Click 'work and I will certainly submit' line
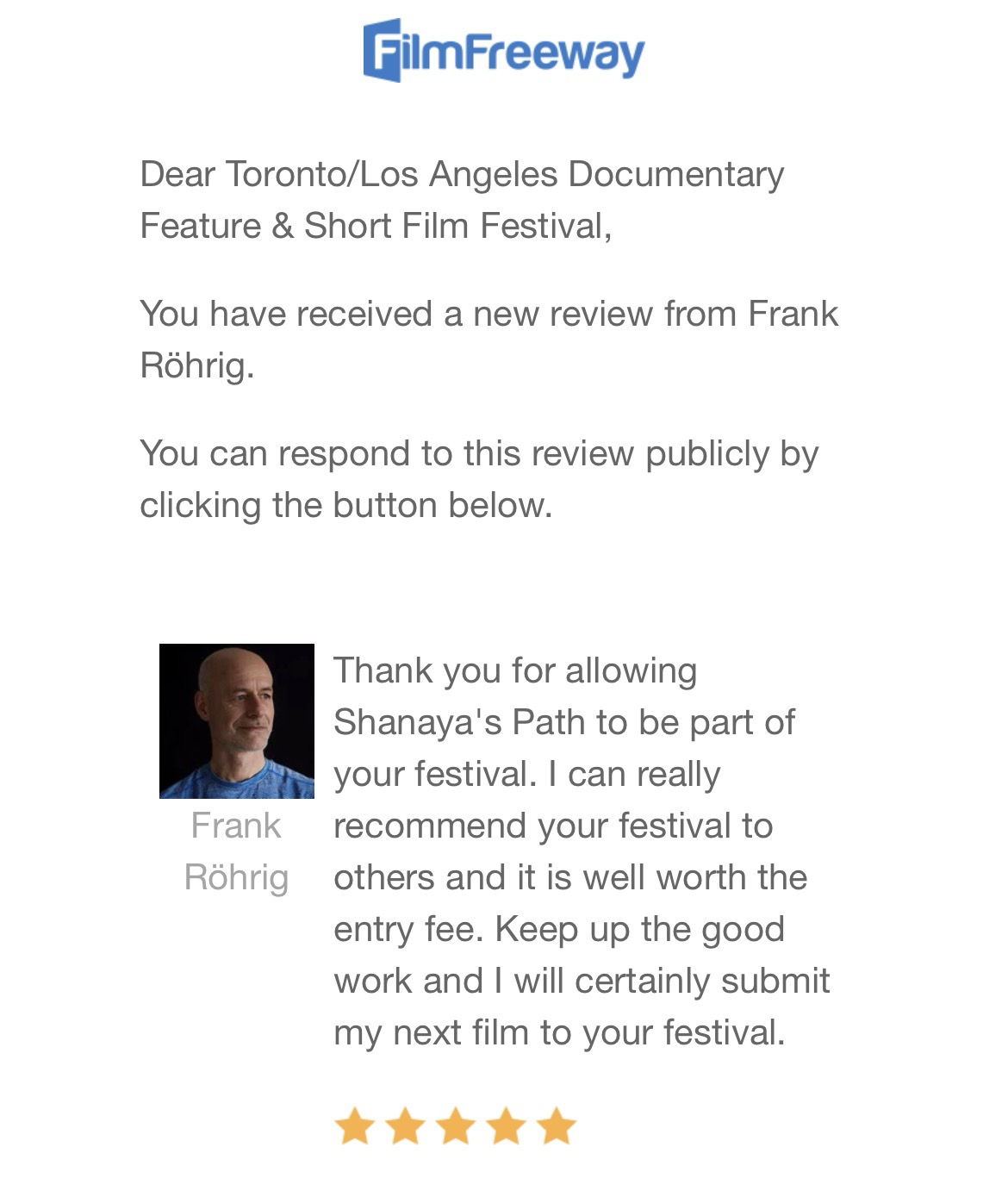The height and width of the screenshot is (1203, 1008). tap(582, 981)
